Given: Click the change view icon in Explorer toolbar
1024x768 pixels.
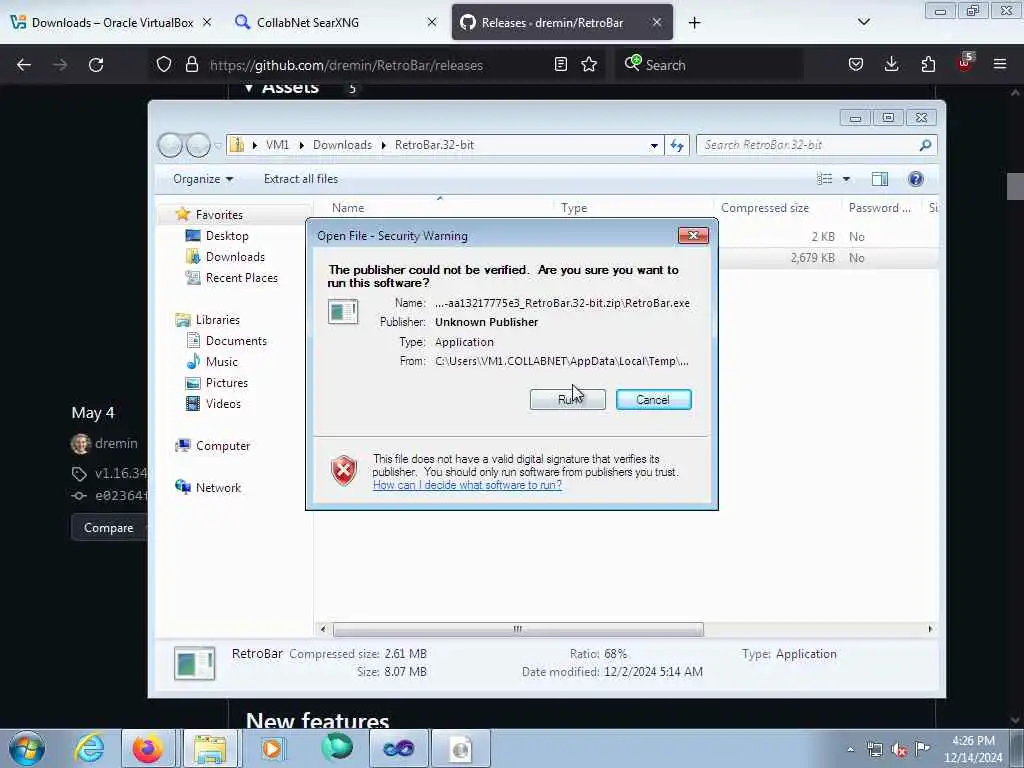Looking at the screenshot, I should pyautogui.click(x=825, y=179).
